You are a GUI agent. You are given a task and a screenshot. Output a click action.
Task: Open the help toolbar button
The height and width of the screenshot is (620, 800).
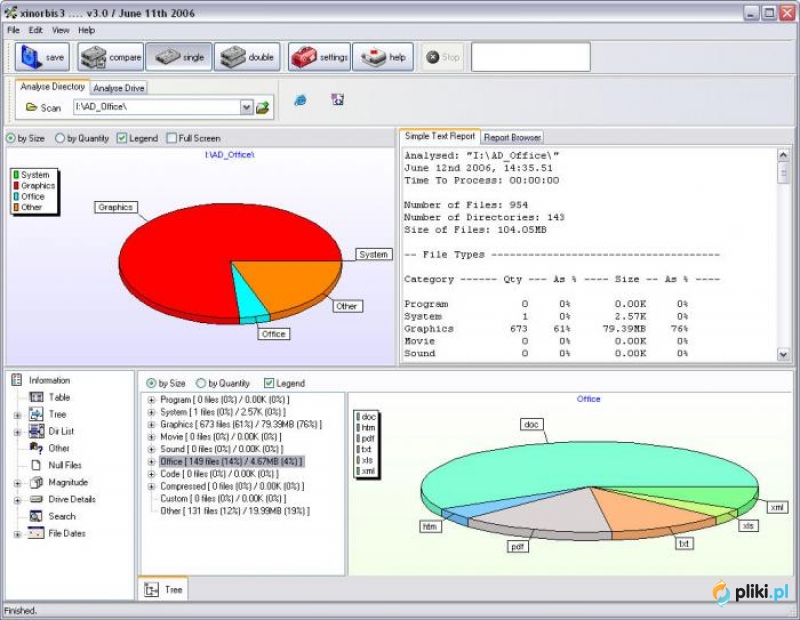click(x=383, y=57)
